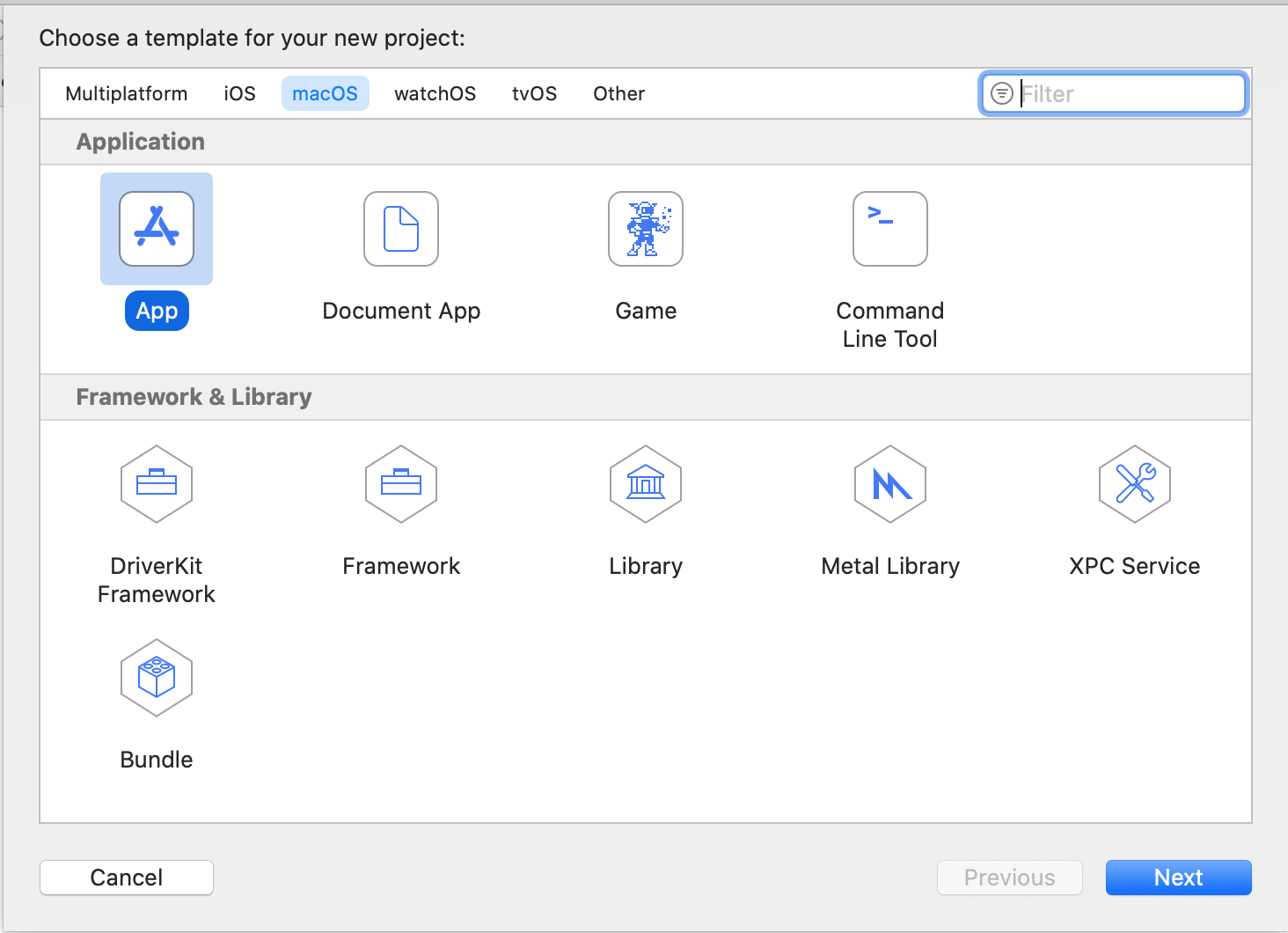
Task: Click the Command Line Tool label
Action: pyautogui.click(x=890, y=325)
